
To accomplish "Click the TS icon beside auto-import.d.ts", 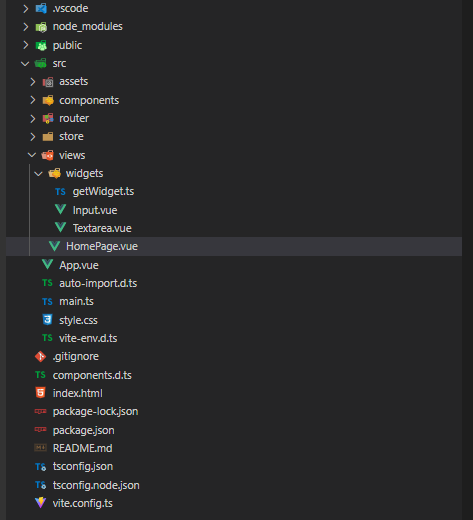I will click(47, 283).
